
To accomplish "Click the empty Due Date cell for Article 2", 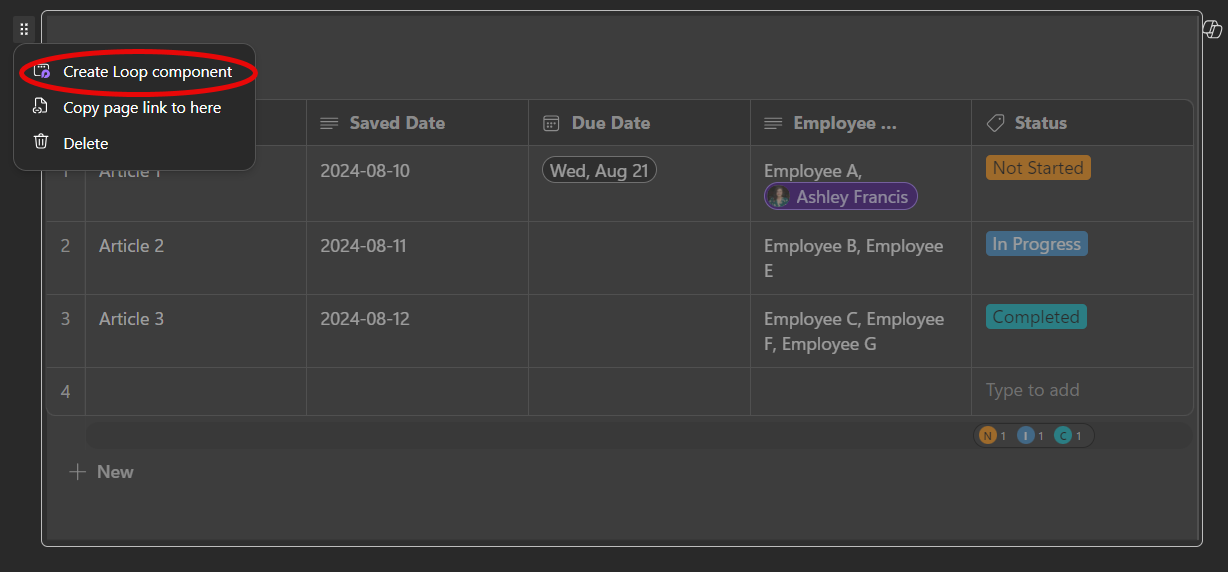I will click(x=639, y=258).
